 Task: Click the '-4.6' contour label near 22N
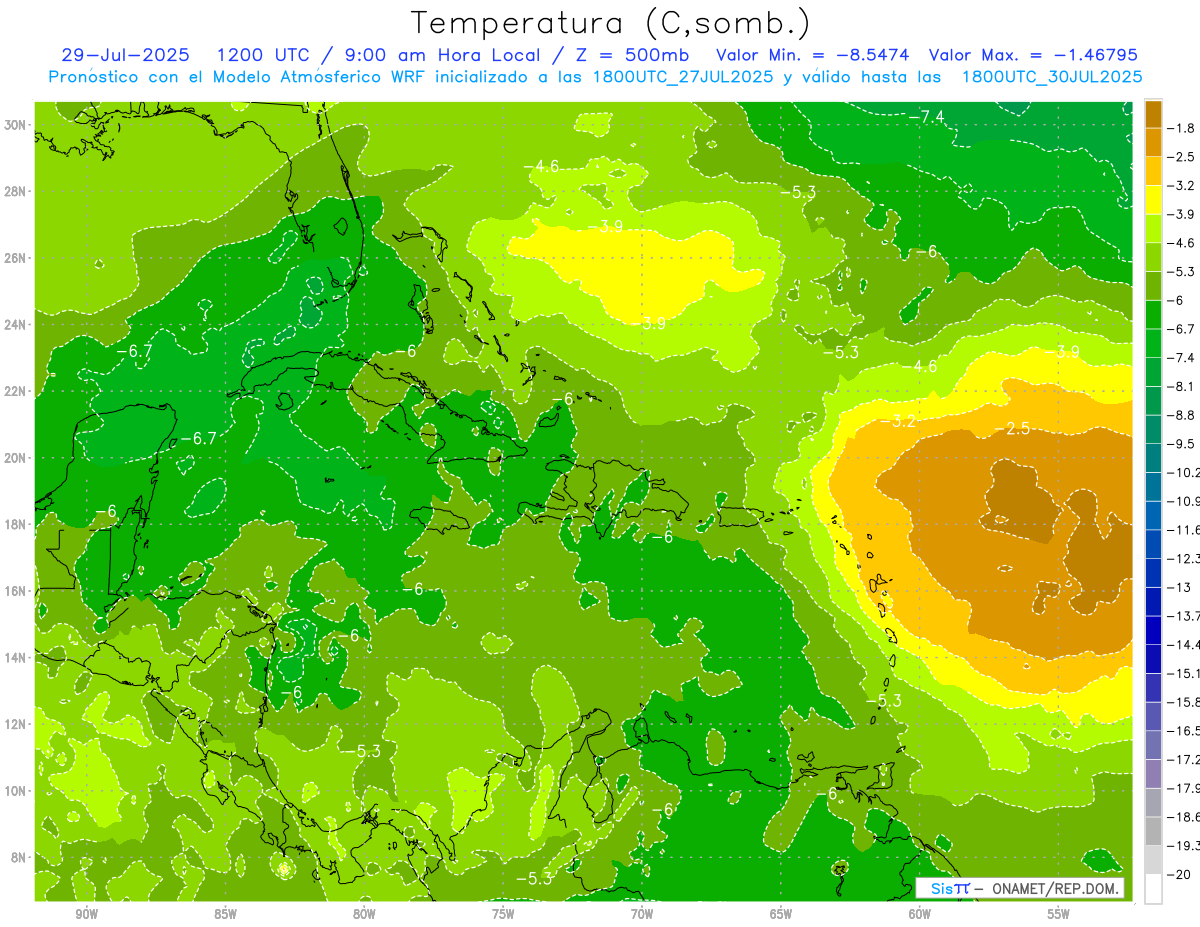(x=921, y=366)
